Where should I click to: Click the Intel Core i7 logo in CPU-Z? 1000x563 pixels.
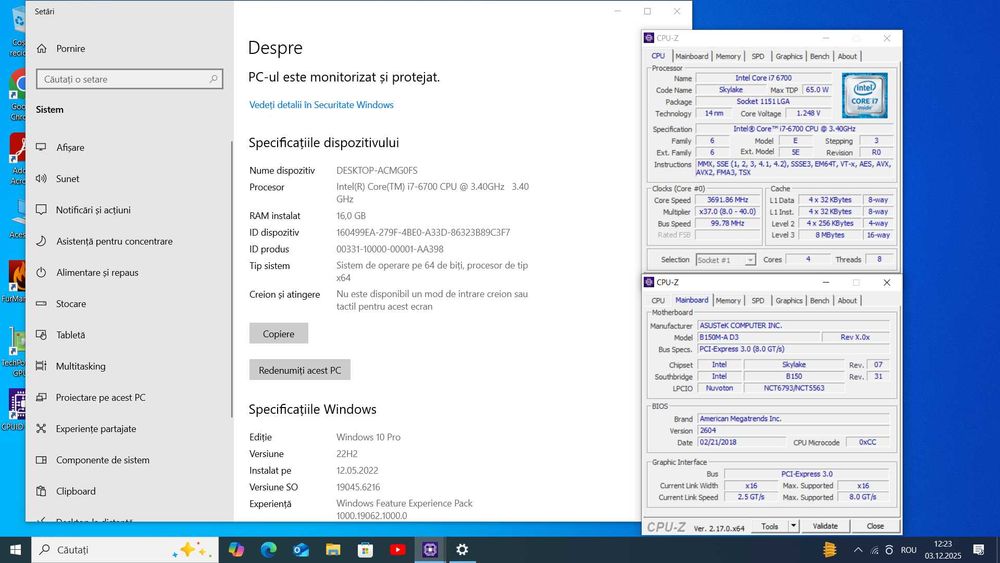[x=864, y=95]
